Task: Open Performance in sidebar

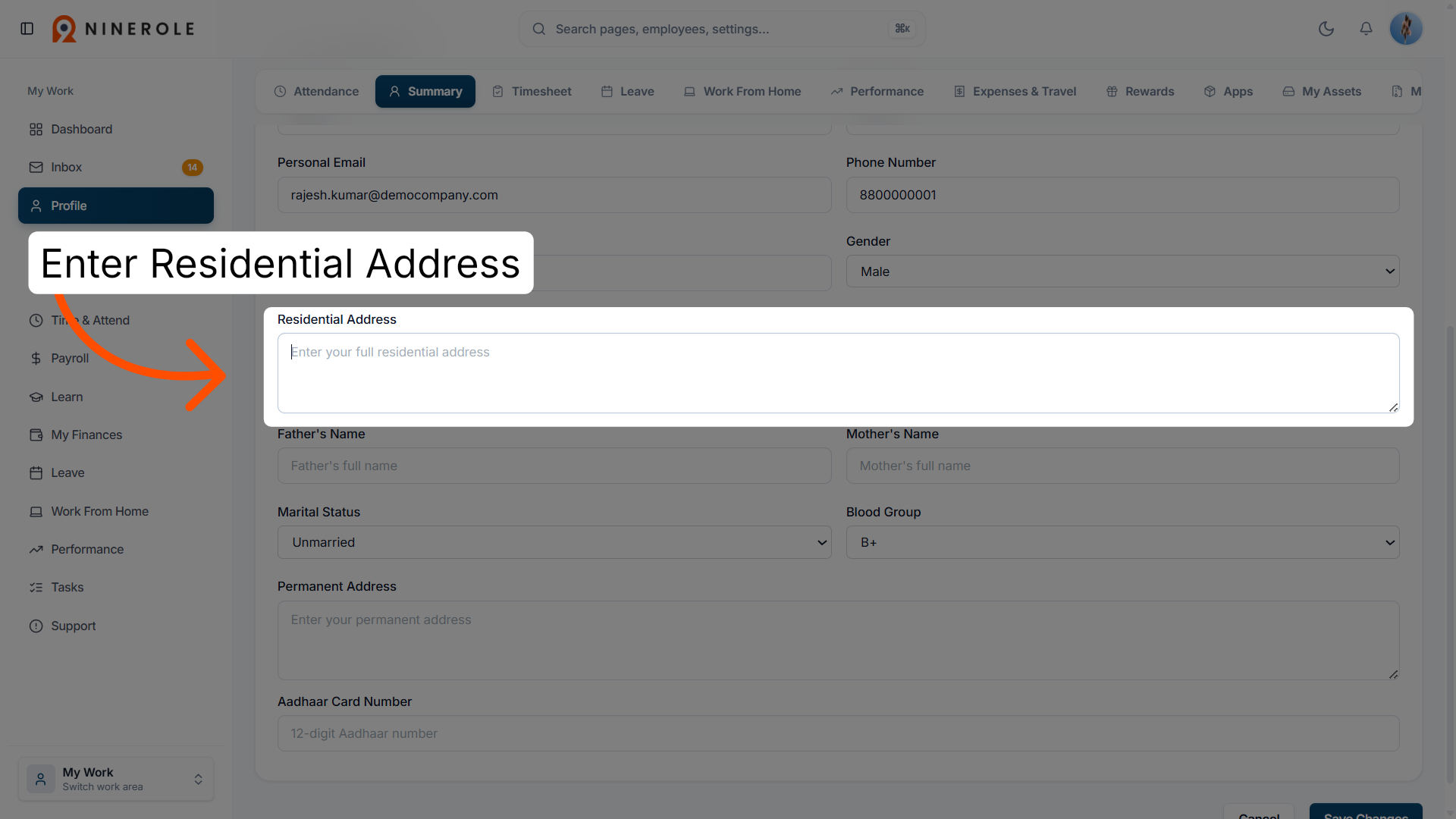Action: 116,549
